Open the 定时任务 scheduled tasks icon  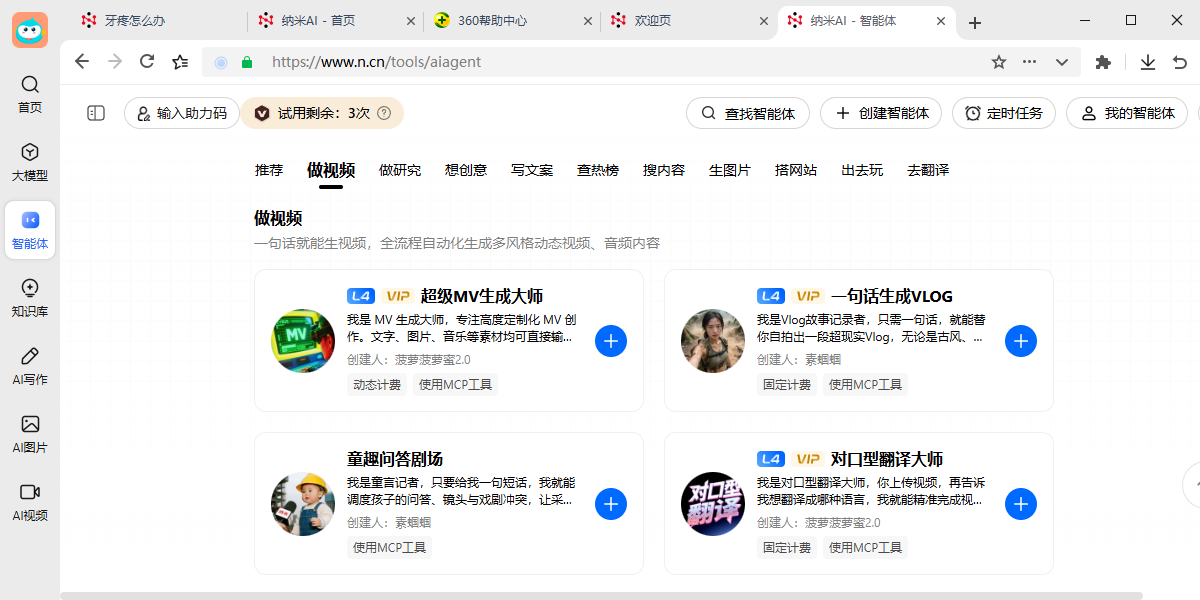coord(1004,113)
